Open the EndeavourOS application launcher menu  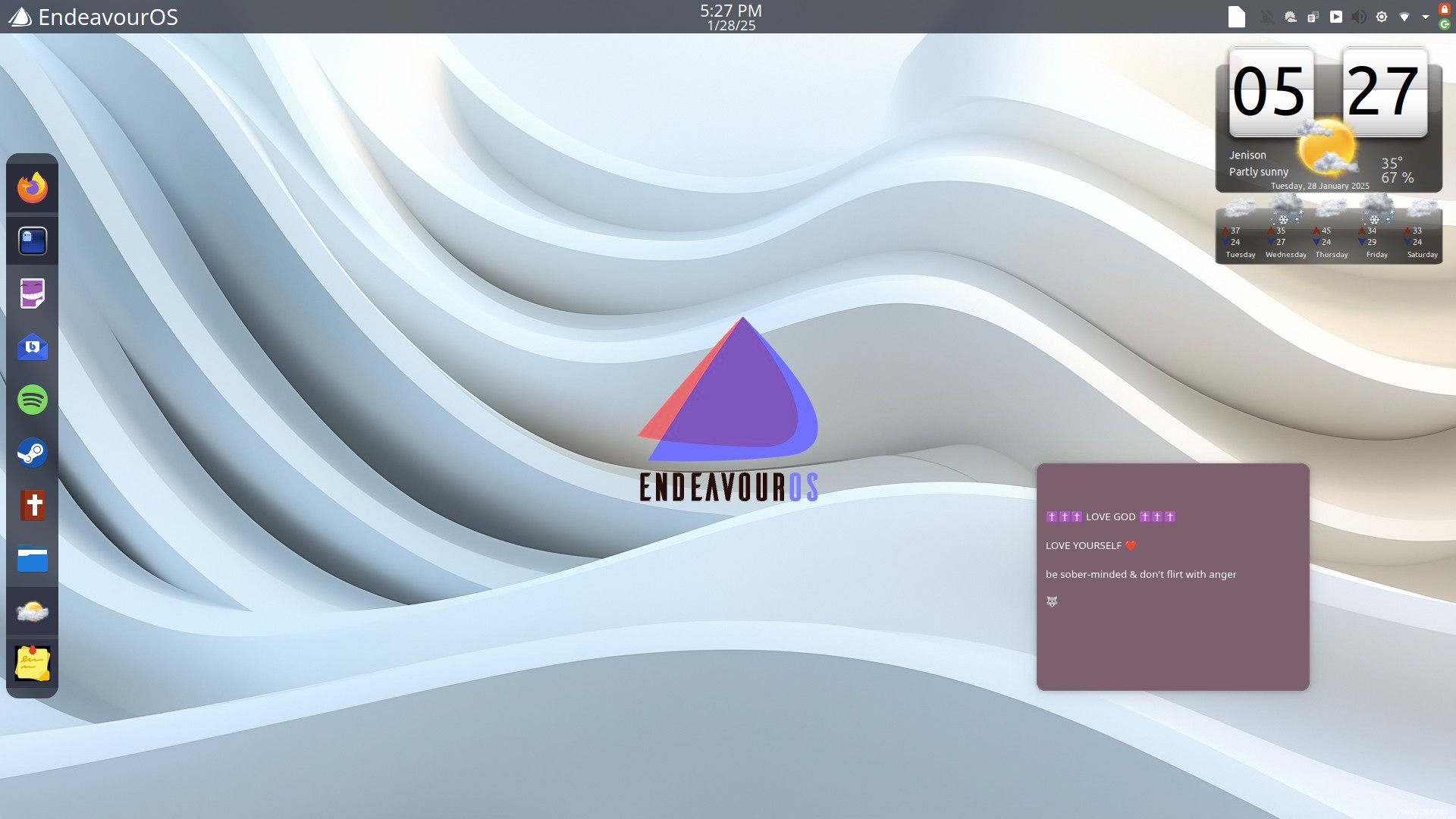[93, 17]
